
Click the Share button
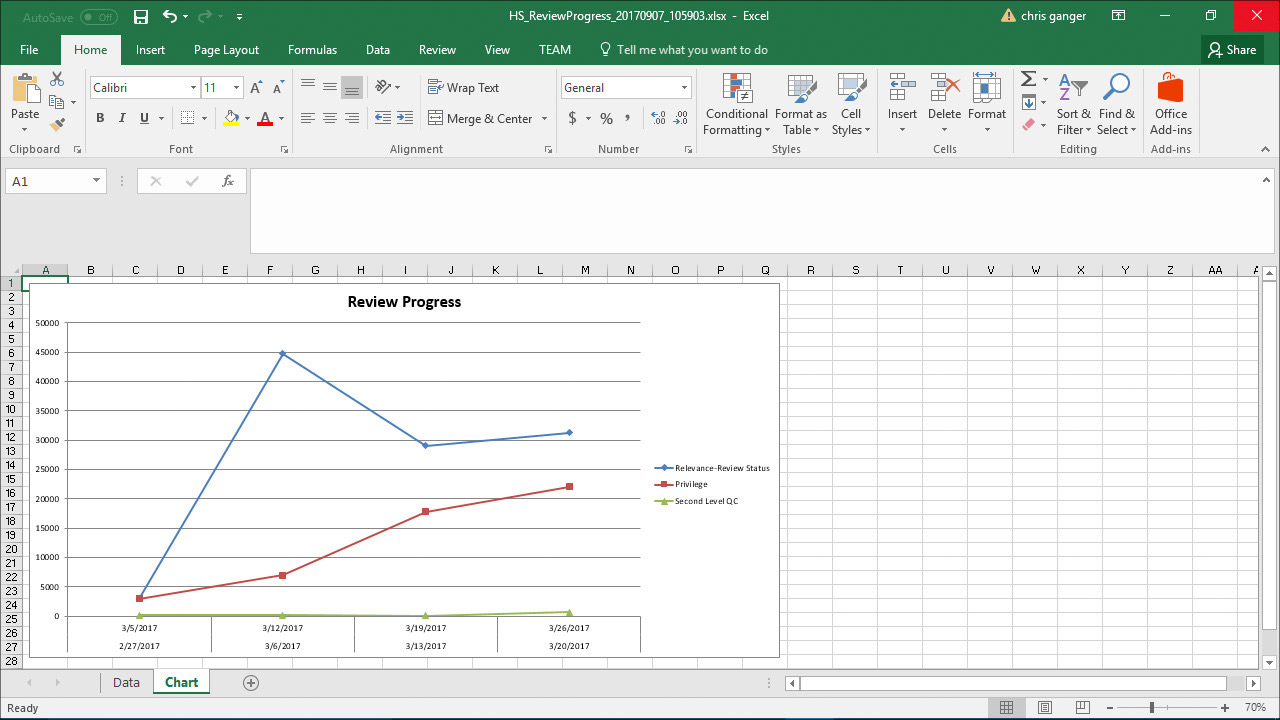coord(1231,50)
